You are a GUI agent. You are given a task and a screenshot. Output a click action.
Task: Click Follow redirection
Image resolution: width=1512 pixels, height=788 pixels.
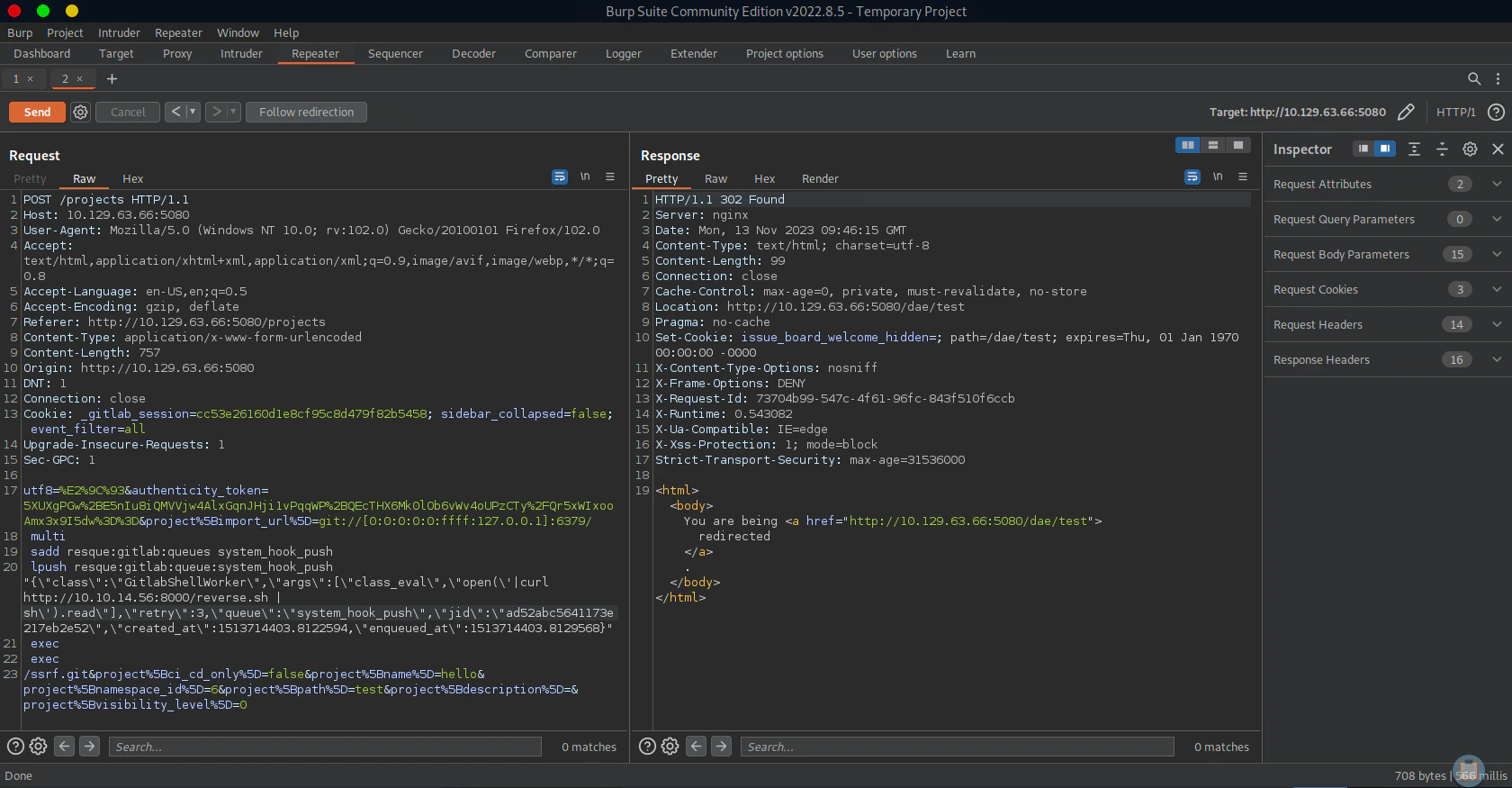point(306,112)
